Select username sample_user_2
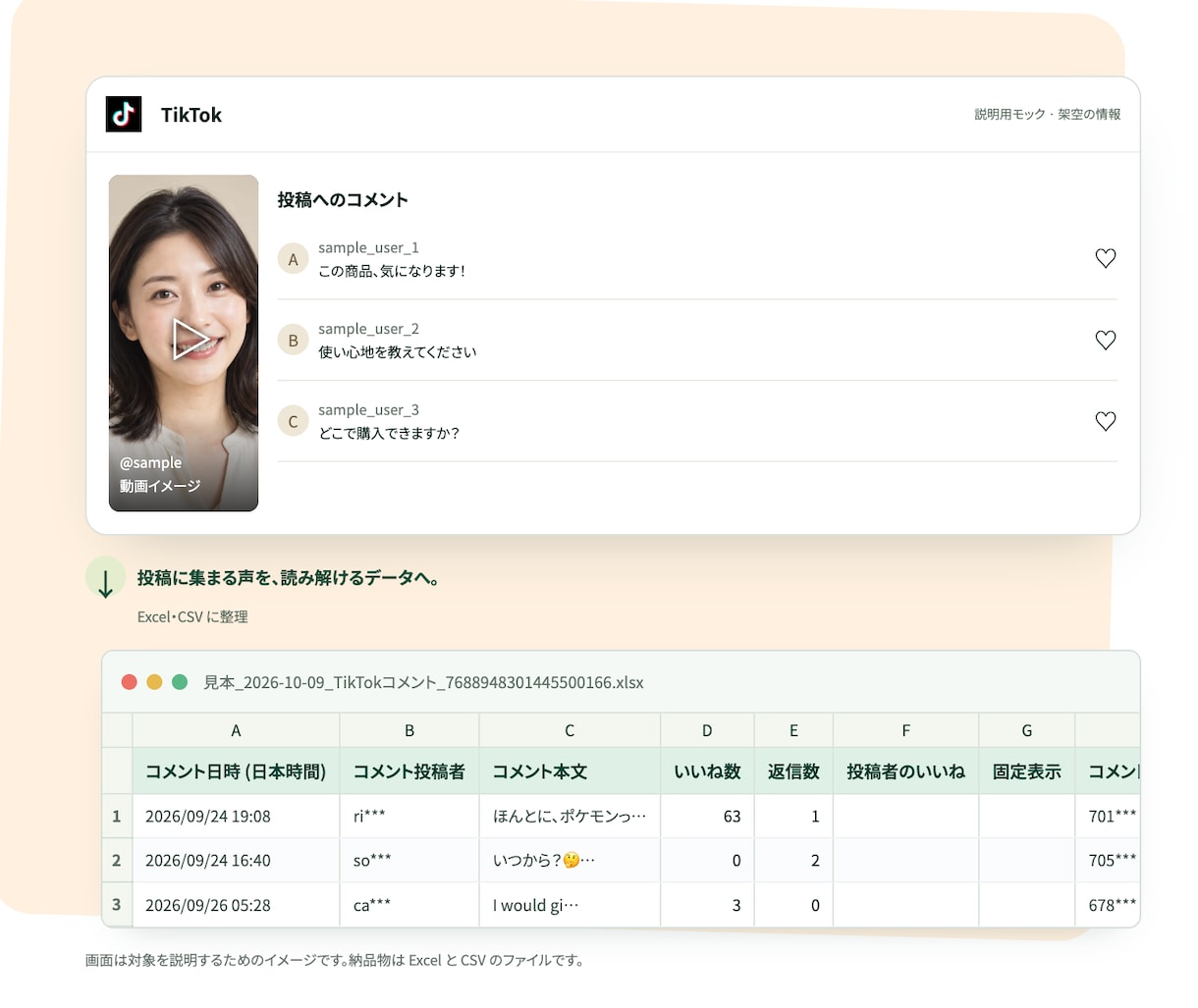The image size is (1198, 1008). pyautogui.click(x=368, y=329)
